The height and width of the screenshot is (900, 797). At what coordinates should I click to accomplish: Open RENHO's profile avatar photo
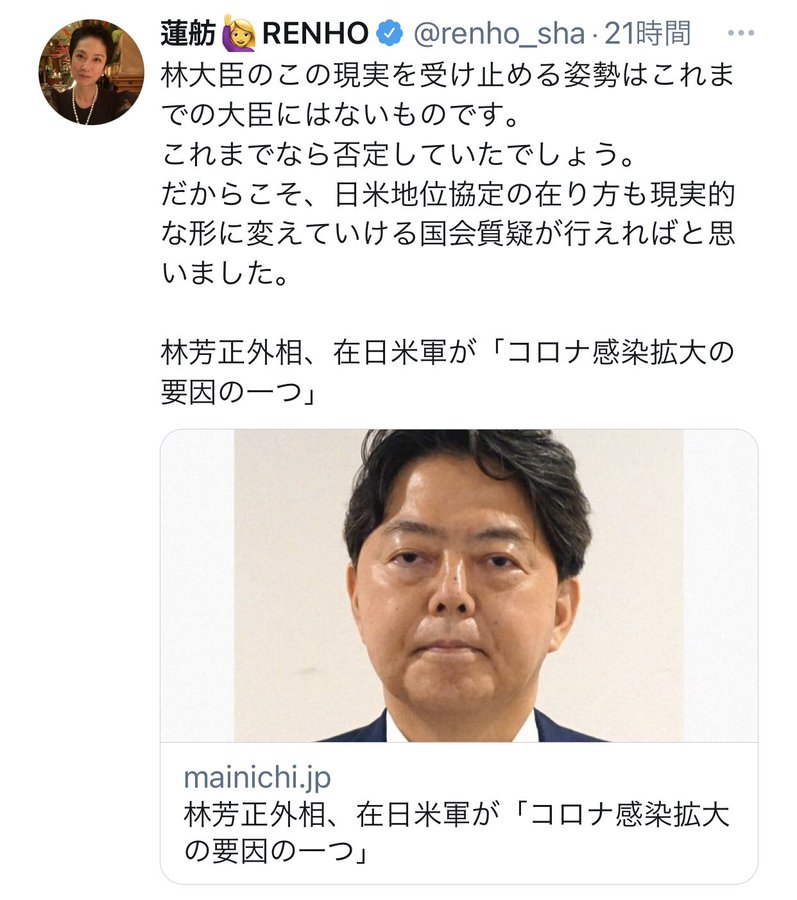(91, 72)
